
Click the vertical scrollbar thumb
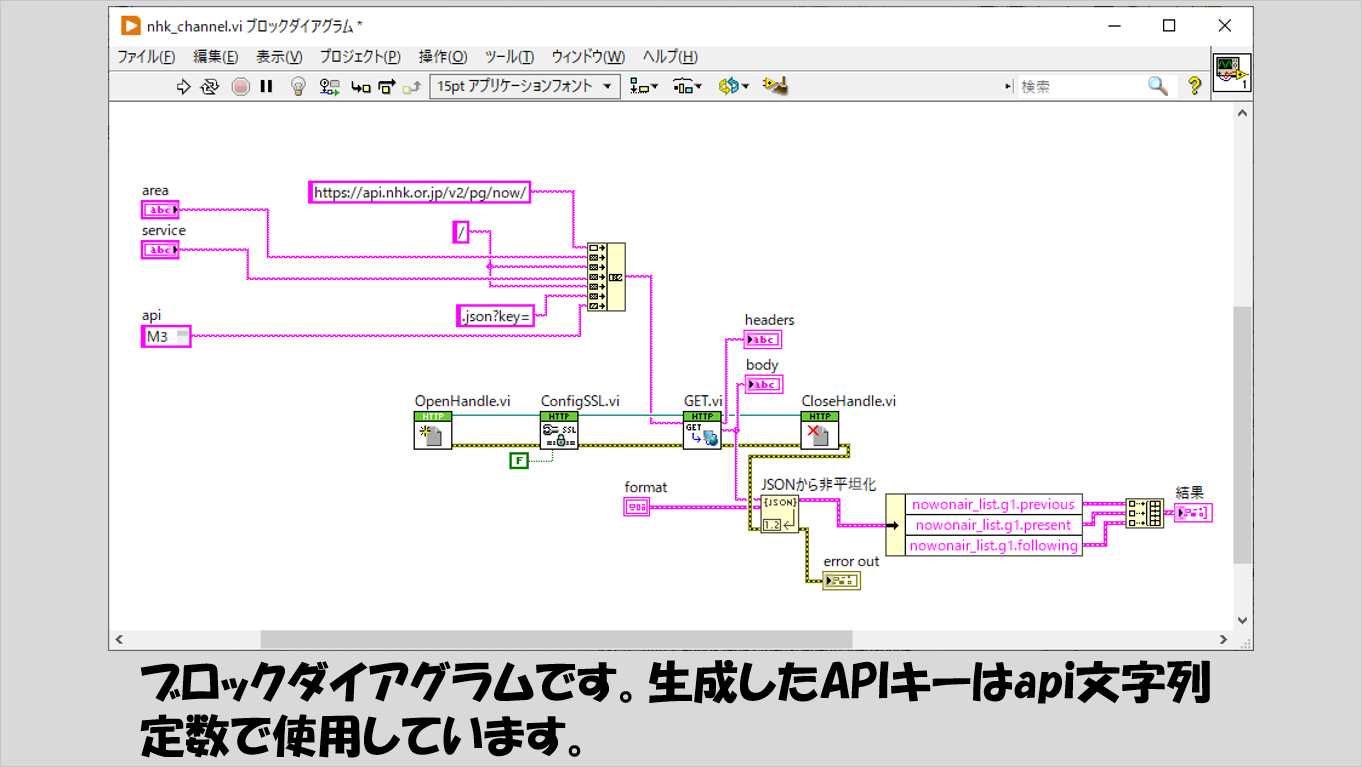coord(1242,434)
